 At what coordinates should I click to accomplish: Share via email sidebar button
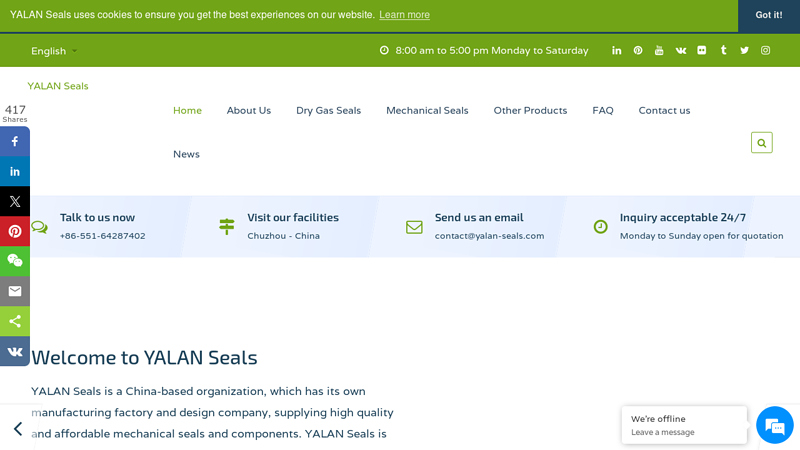coord(15,291)
